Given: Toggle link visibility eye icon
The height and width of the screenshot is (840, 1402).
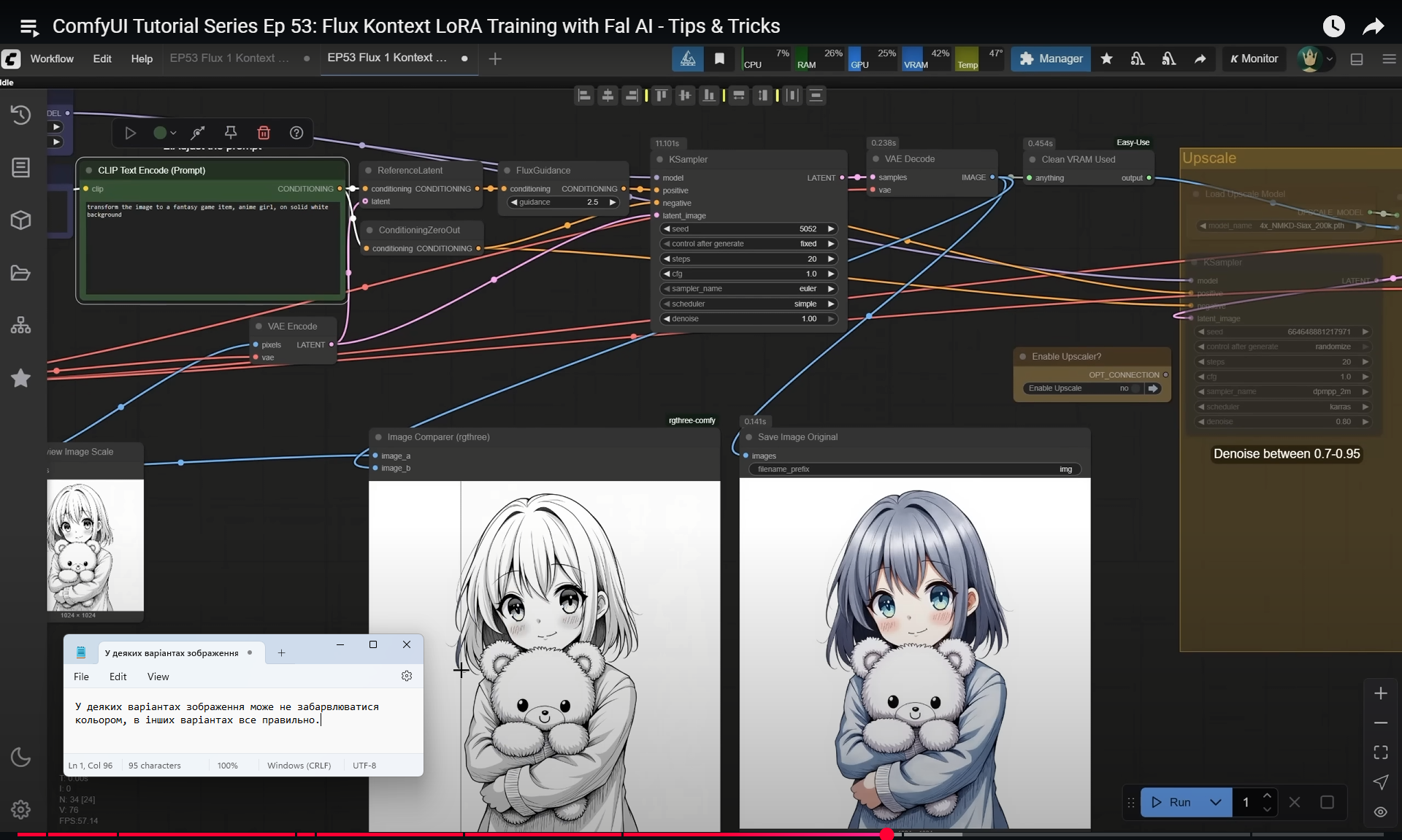Looking at the screenshot, I should pos(1380,812).
